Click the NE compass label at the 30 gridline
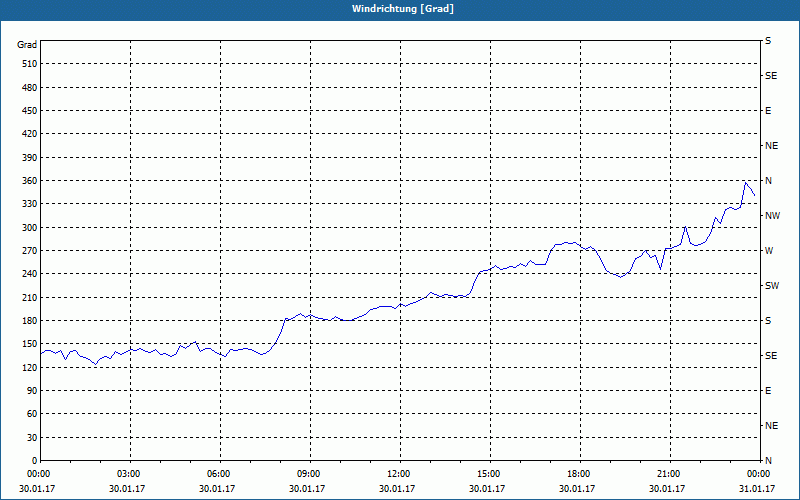The height and width of the screenshot is (500, 800). point(771,426)
